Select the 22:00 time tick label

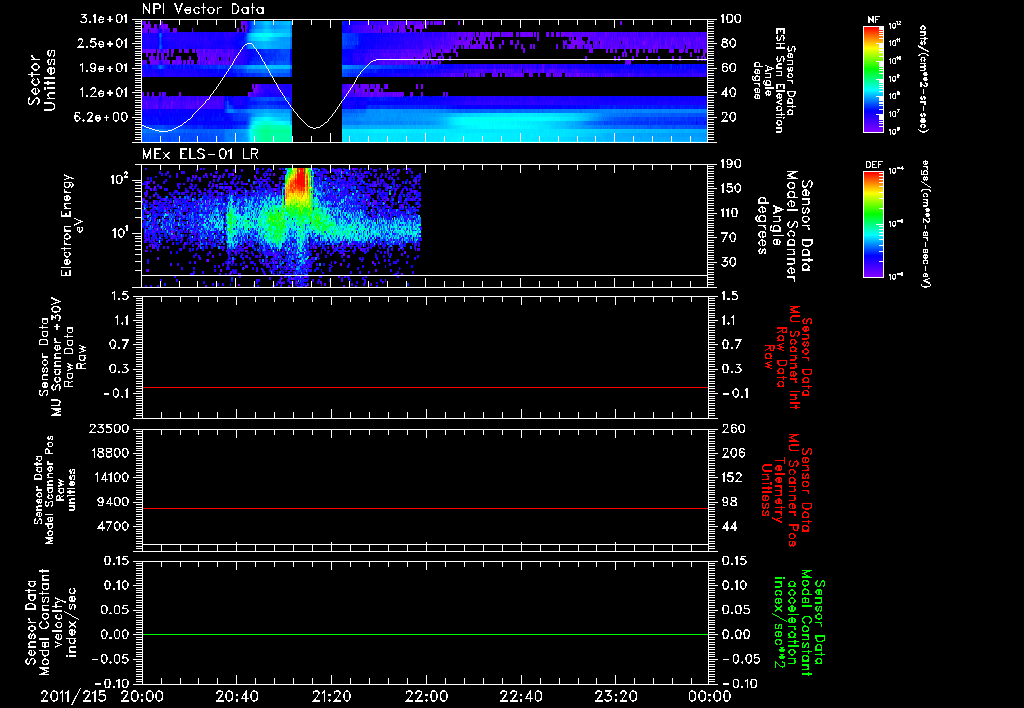coord(426,696)
